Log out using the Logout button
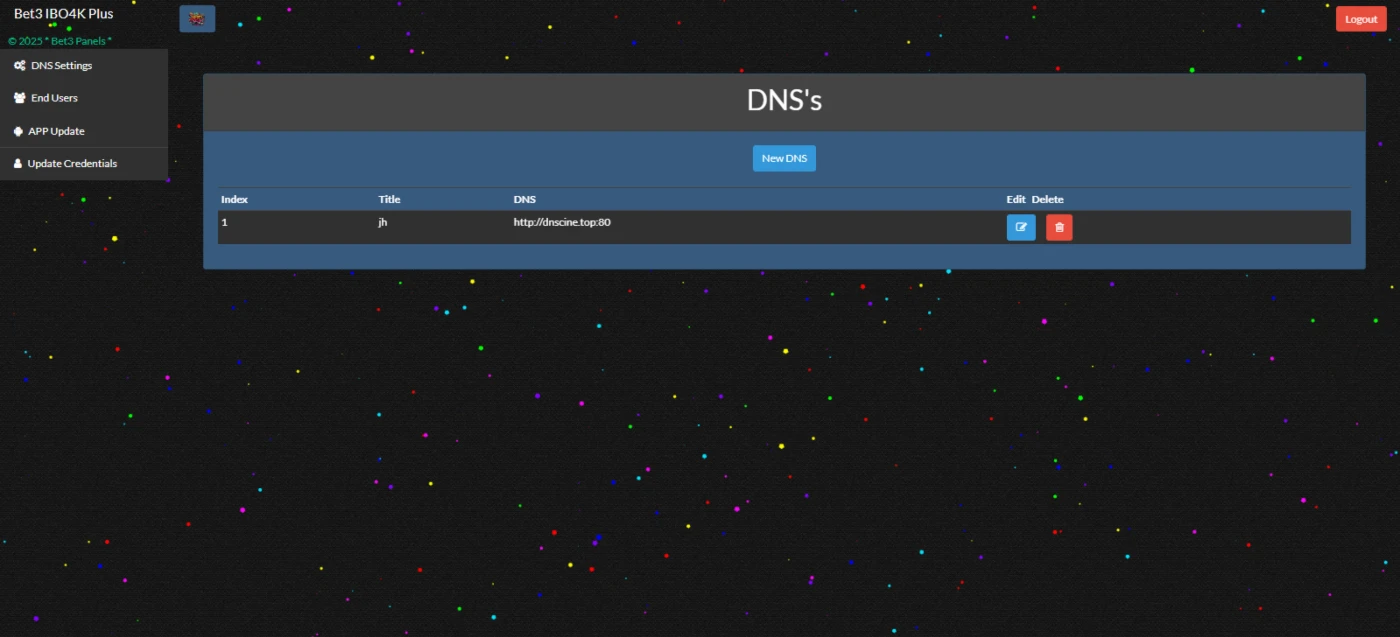 coord(1361,19)
